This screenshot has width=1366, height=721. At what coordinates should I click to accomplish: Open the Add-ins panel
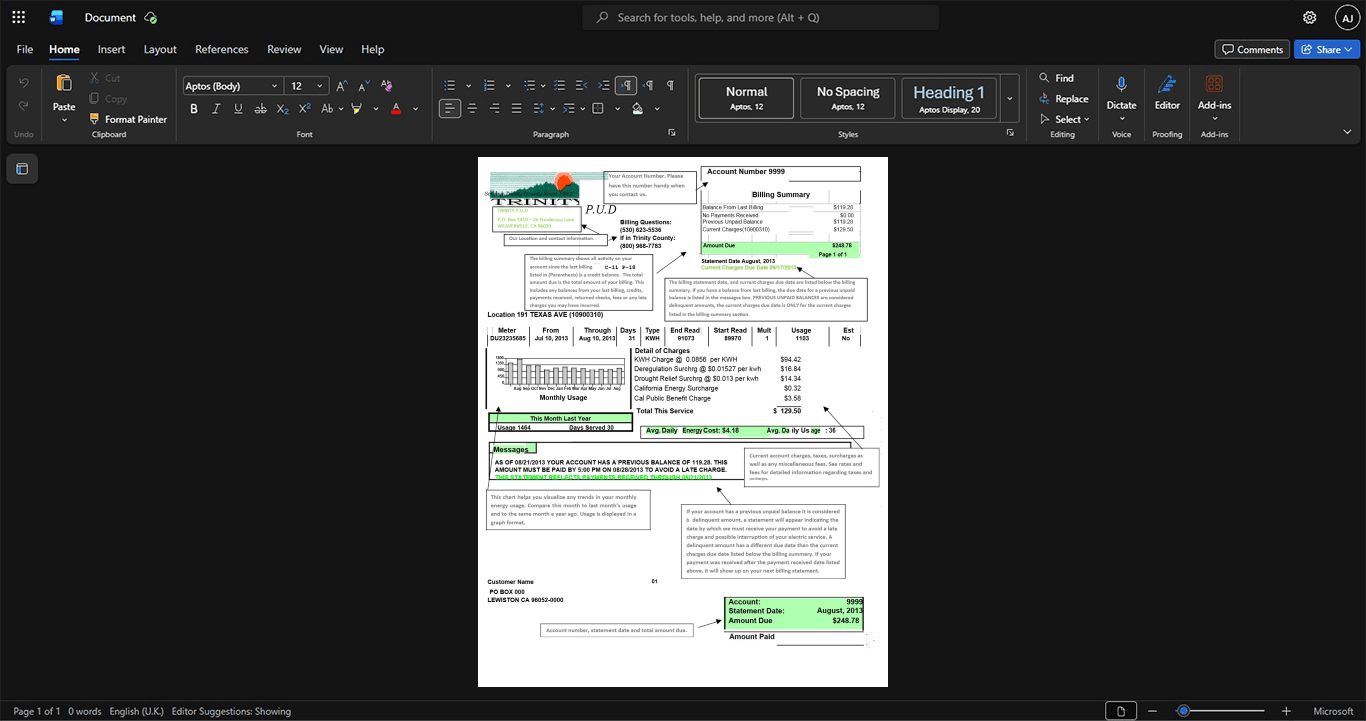click(x=1214, y=93)
